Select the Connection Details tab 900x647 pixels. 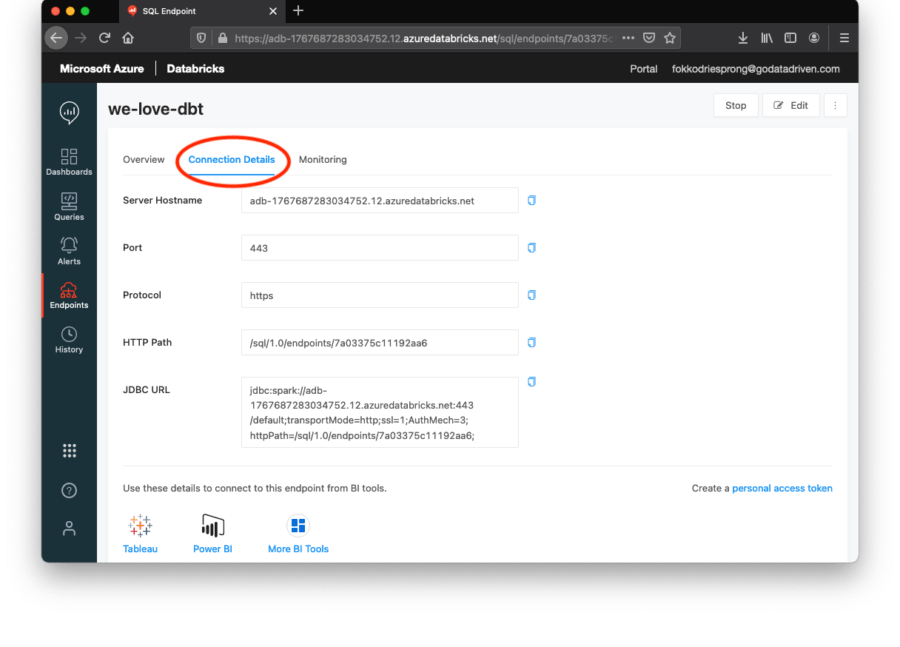click(x=231, y=160)
